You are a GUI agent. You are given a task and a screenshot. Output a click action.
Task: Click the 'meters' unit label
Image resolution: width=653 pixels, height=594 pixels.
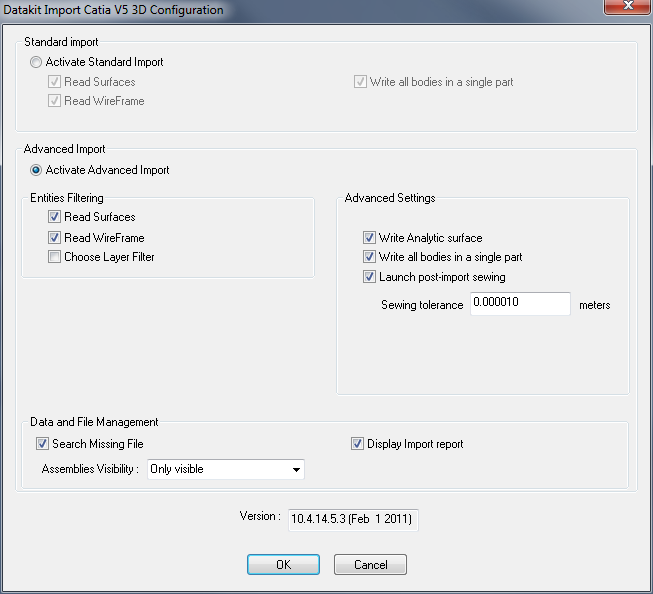595,305
